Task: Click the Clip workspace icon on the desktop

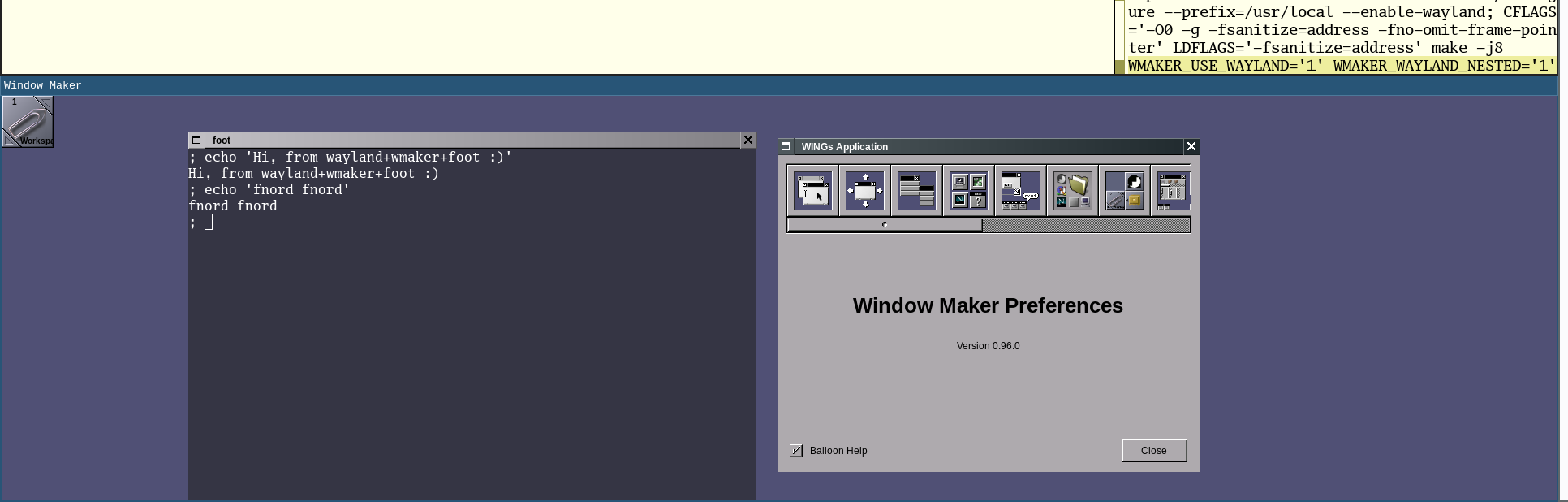Action: [x=28, y=122]
